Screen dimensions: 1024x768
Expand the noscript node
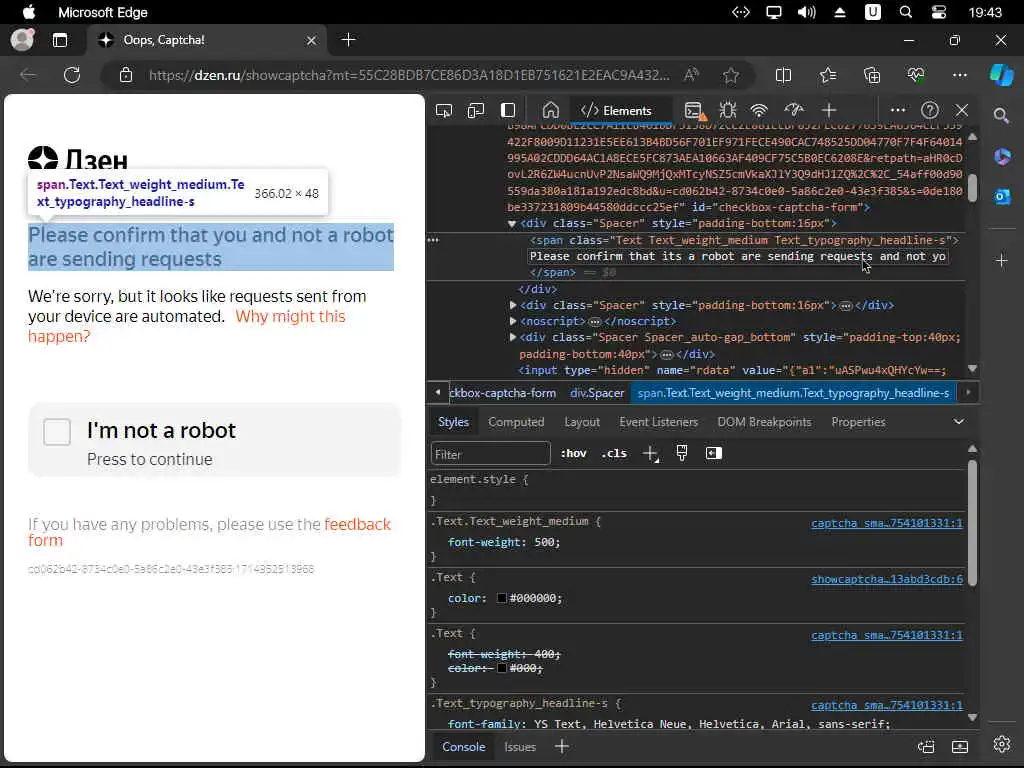coord(513,321)
